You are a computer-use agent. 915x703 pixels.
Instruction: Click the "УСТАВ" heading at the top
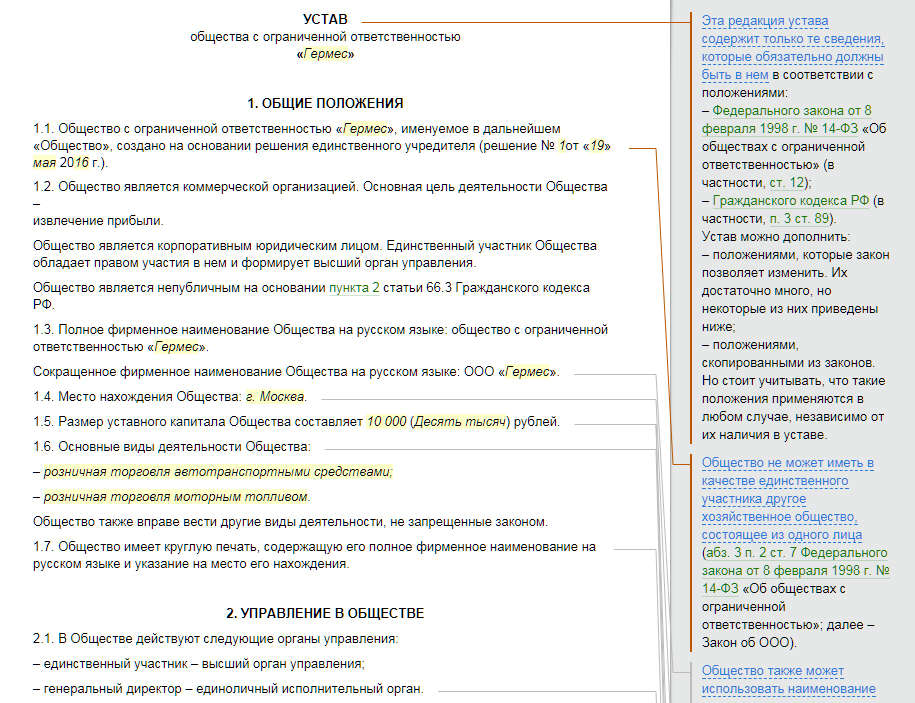325,20
